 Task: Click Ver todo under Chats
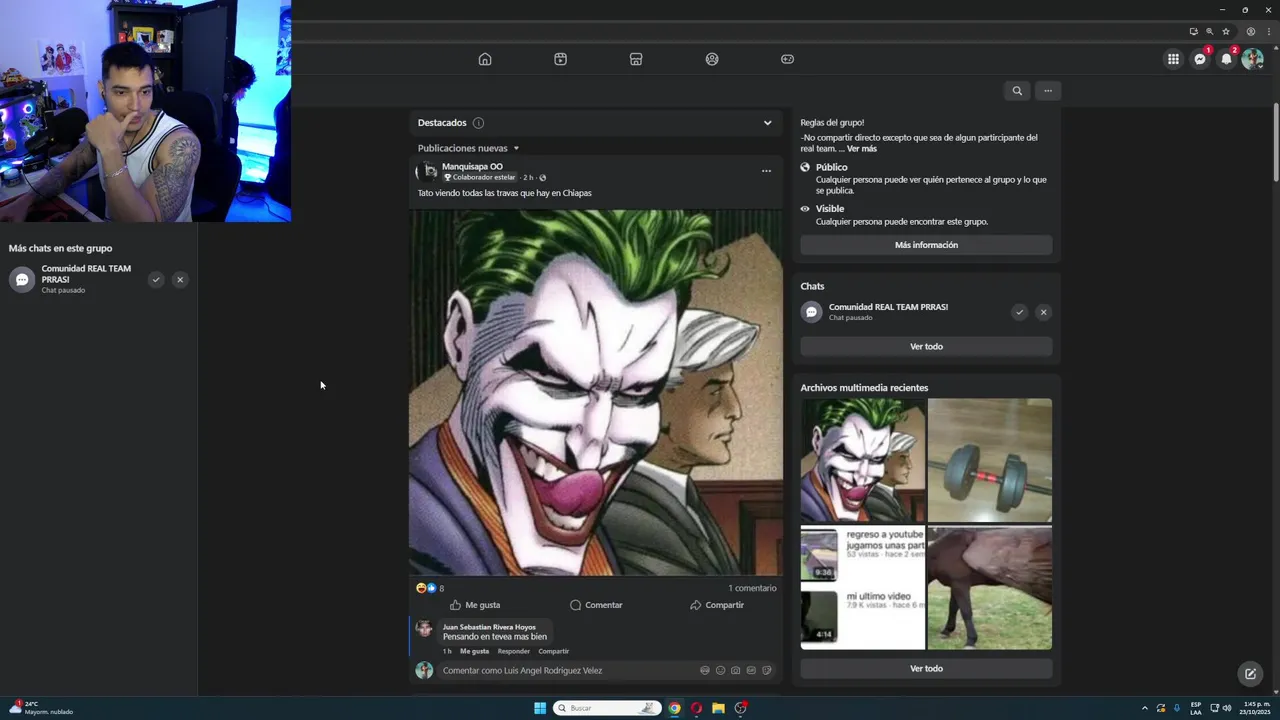point(926,346)
